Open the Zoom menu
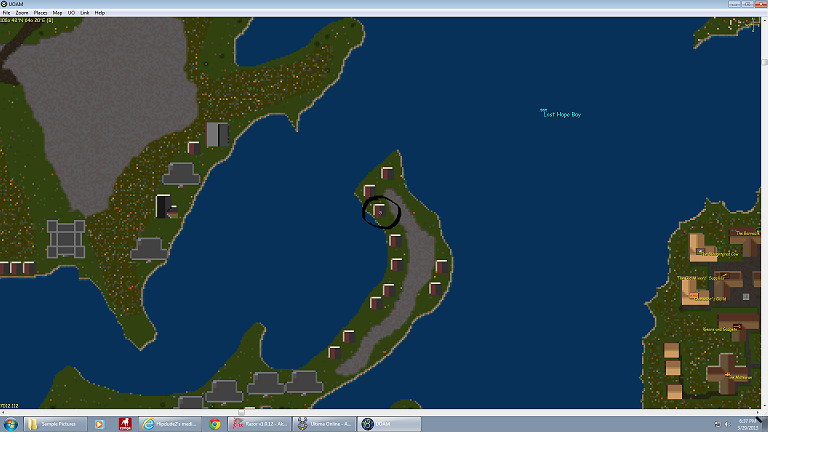This screenshot has width=833, height=461. click(22, 12)
